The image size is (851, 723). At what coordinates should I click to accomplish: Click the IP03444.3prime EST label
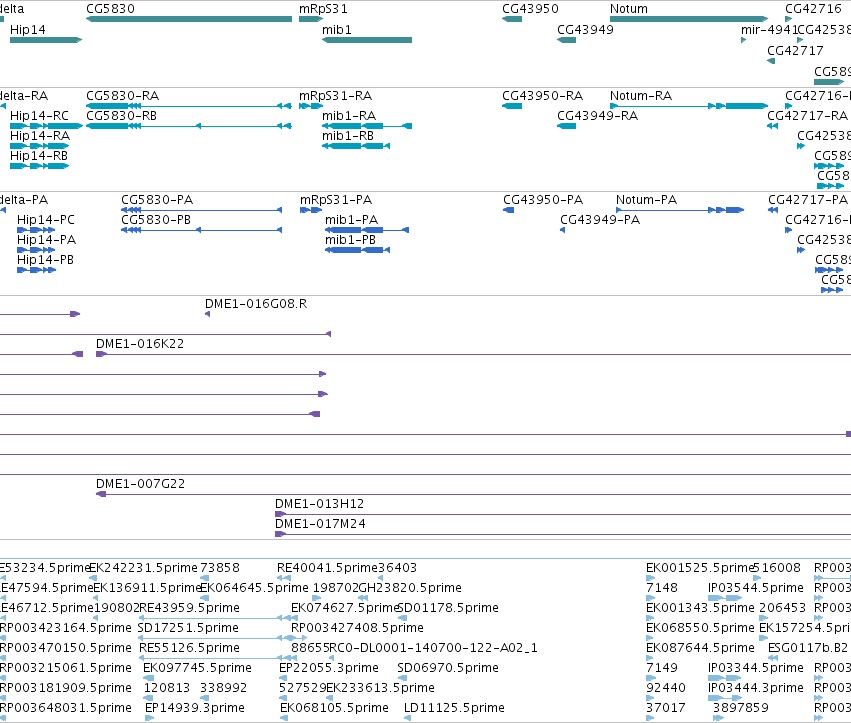(x=755, y=688)
